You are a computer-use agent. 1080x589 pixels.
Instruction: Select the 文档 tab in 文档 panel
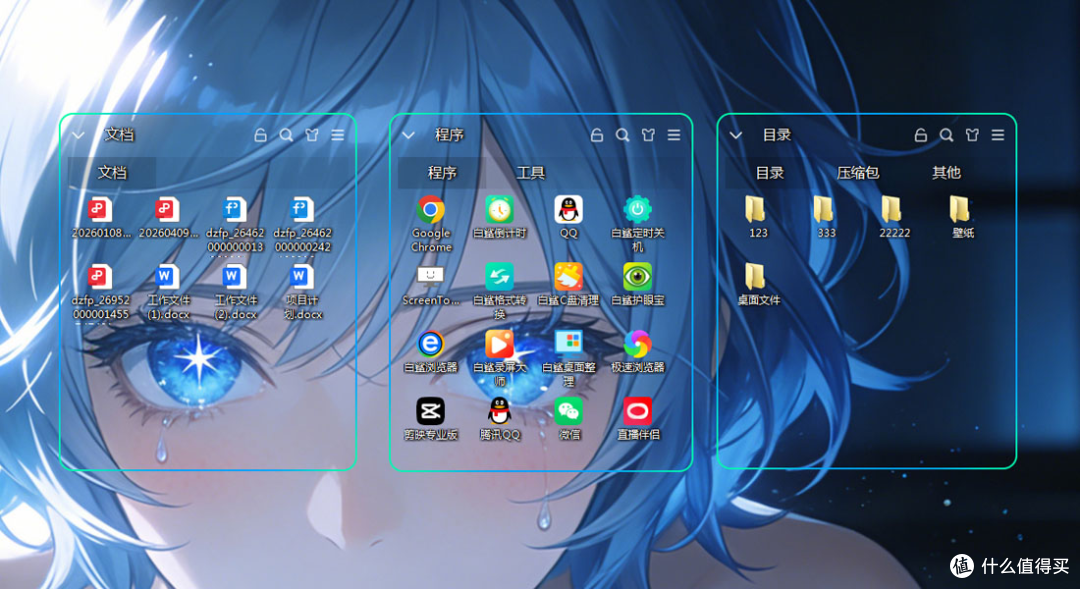tap(112, 172)
